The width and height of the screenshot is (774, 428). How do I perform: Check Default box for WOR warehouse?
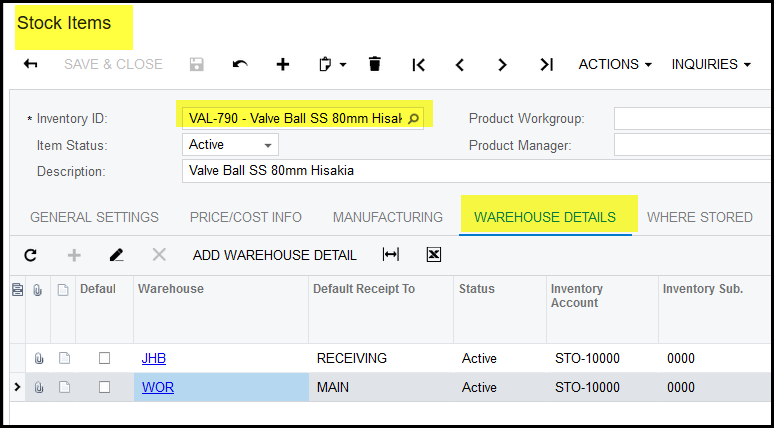click(x=104, y=387)
